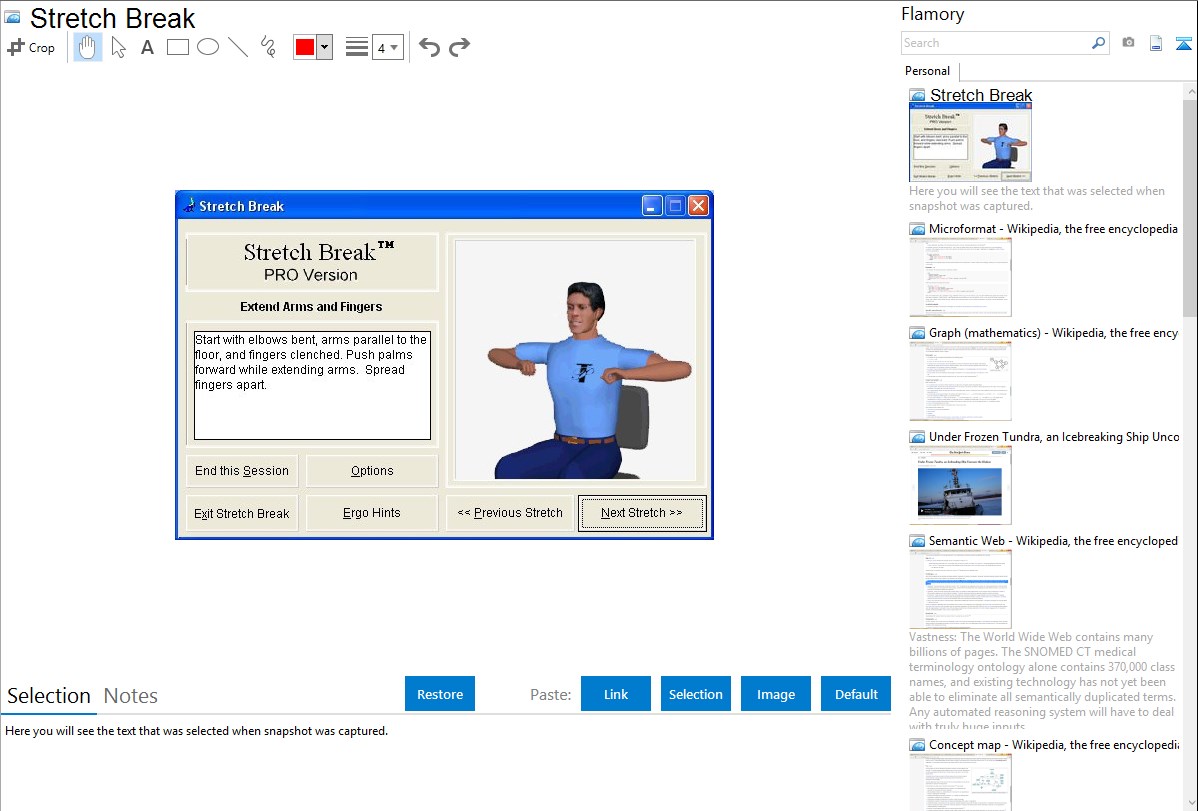
Task: Open the Graph (mathematics) snapshot thumbnail
Action: [x=960, y=381]
